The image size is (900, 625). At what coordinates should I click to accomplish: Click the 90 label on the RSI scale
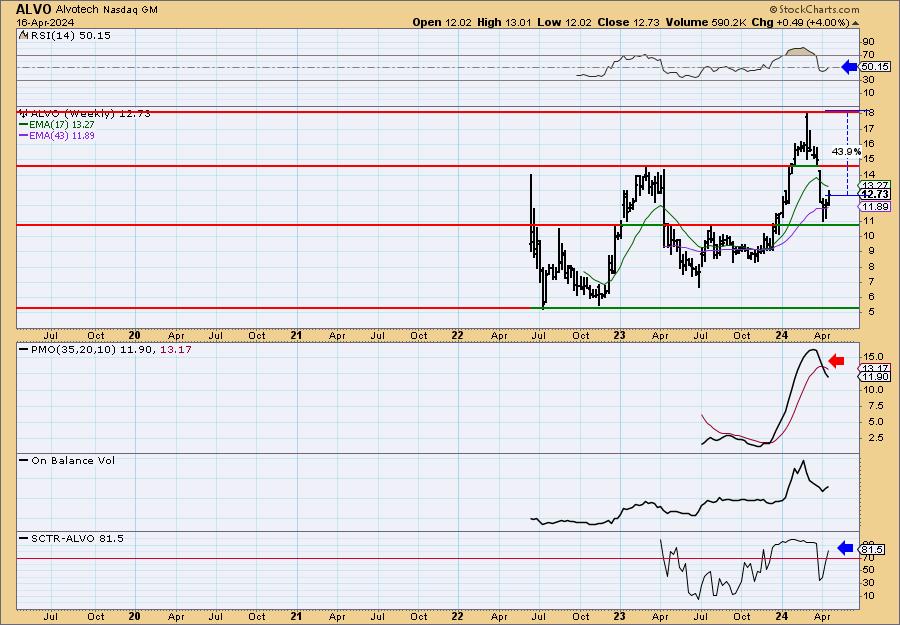tap(868, 42)
